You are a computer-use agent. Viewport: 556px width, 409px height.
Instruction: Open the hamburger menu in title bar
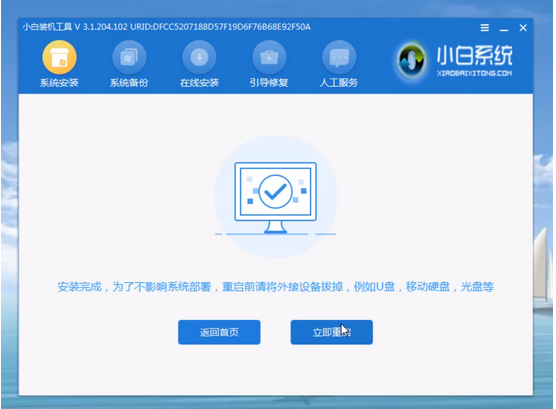(x=485, y=28)
